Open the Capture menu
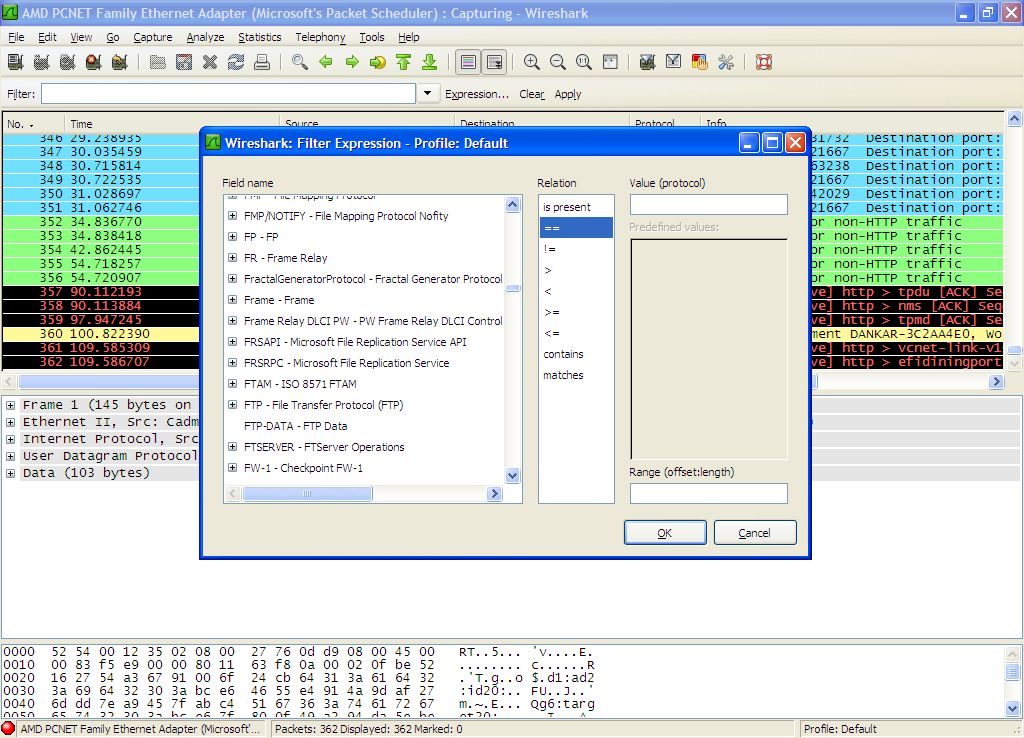 (153, 37)
